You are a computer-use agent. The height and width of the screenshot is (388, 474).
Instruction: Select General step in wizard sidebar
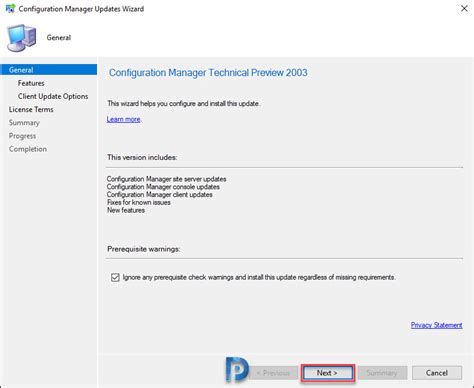pyautogui.click(x=49, y=70)
